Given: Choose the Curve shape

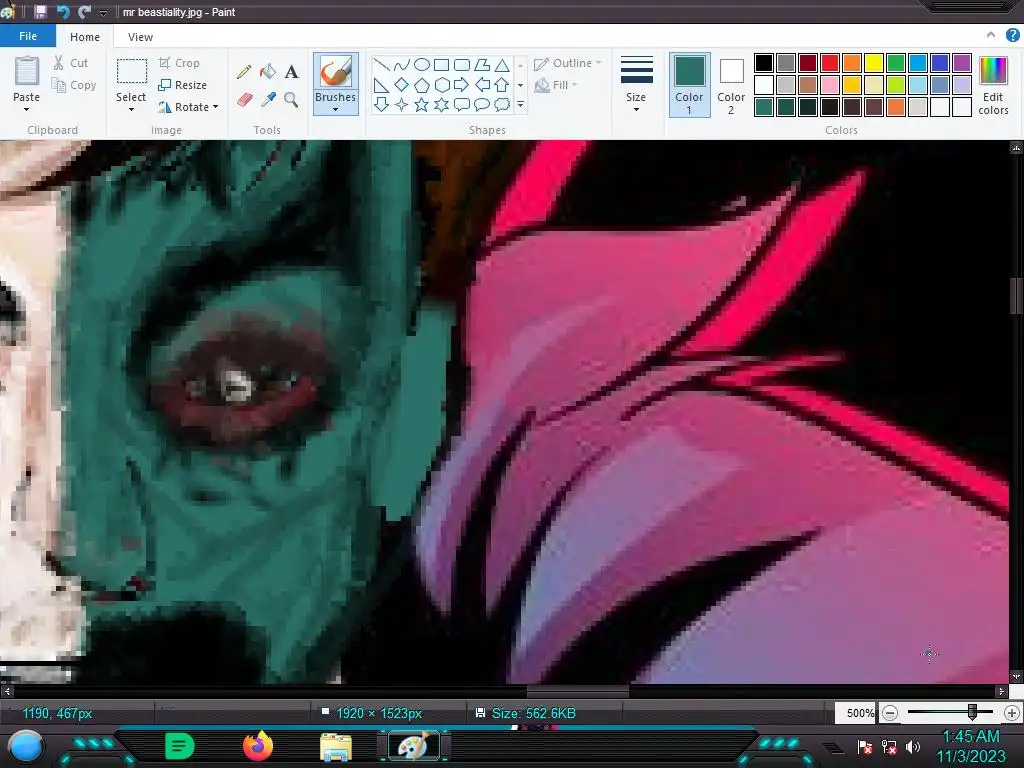Looking at the screenshot, I should [x=402, y=65].
